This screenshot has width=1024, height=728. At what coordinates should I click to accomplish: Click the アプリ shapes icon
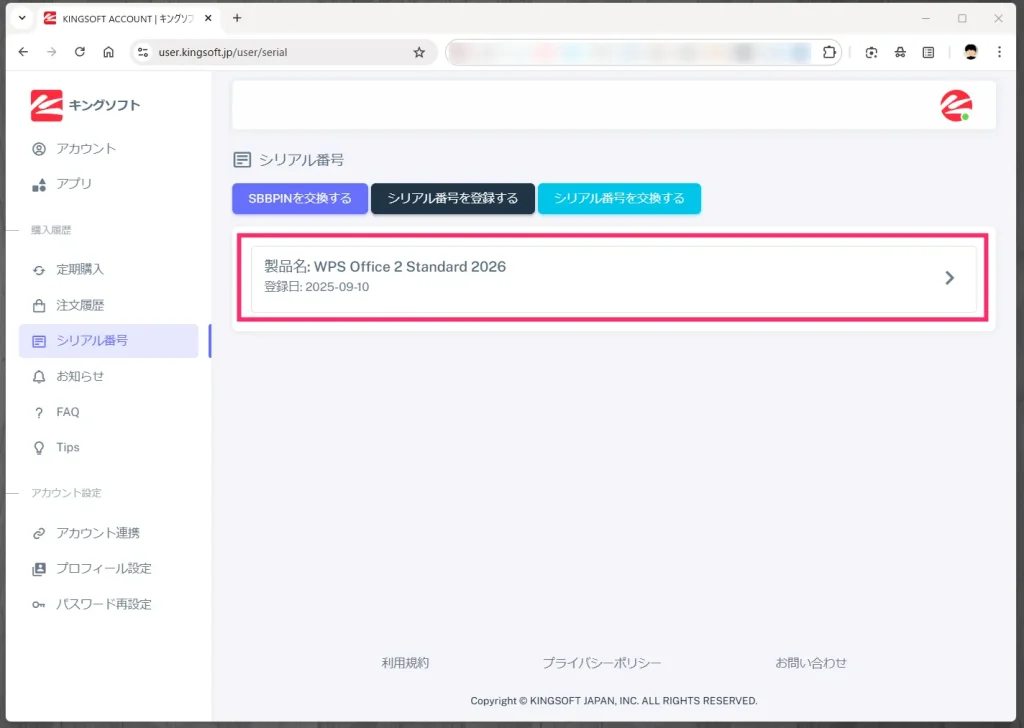[x=39, y=185]
